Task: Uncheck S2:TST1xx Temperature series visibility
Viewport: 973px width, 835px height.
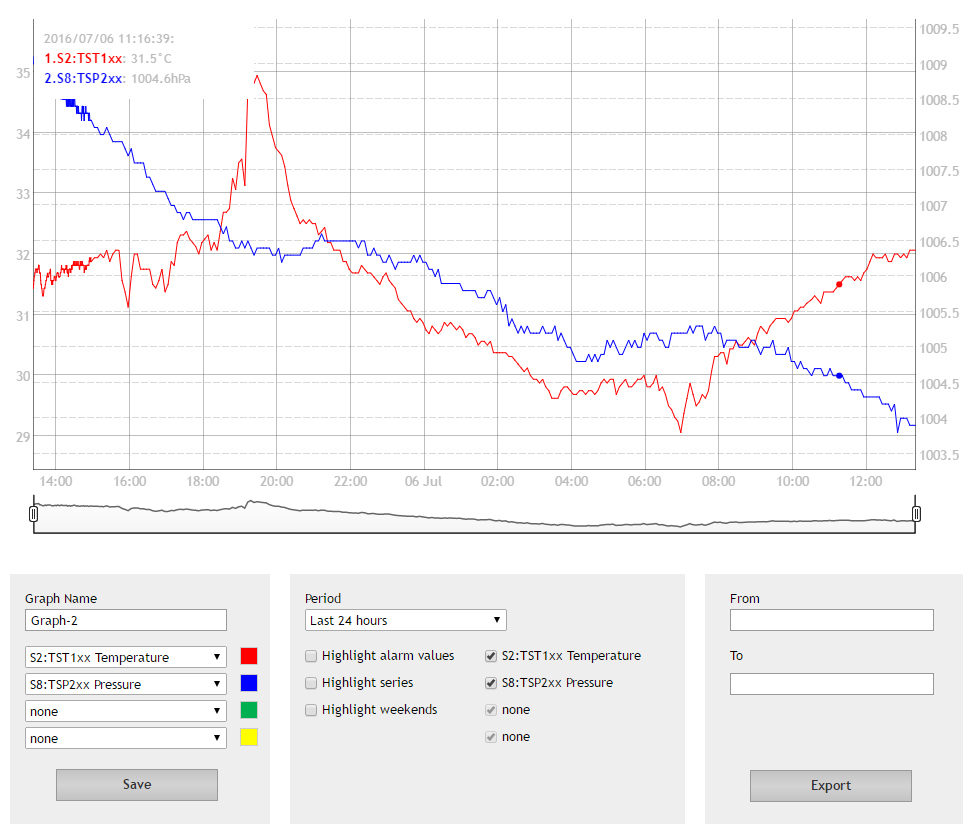Action: 491,656
